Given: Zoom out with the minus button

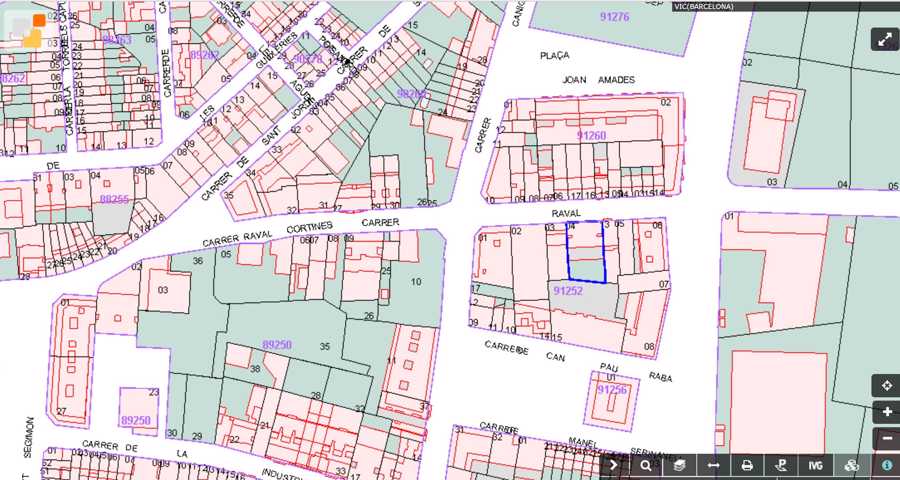Looking at the screenshot, I should (x=887, y=438).
